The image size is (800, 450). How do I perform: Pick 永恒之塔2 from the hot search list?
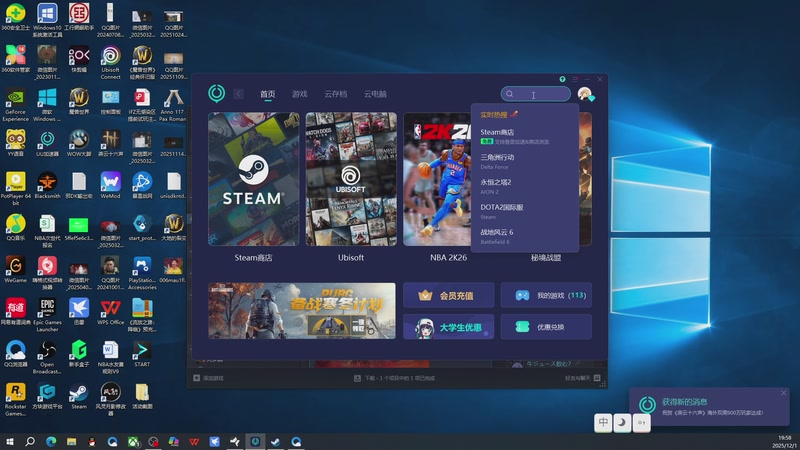(x=524, y=186)
